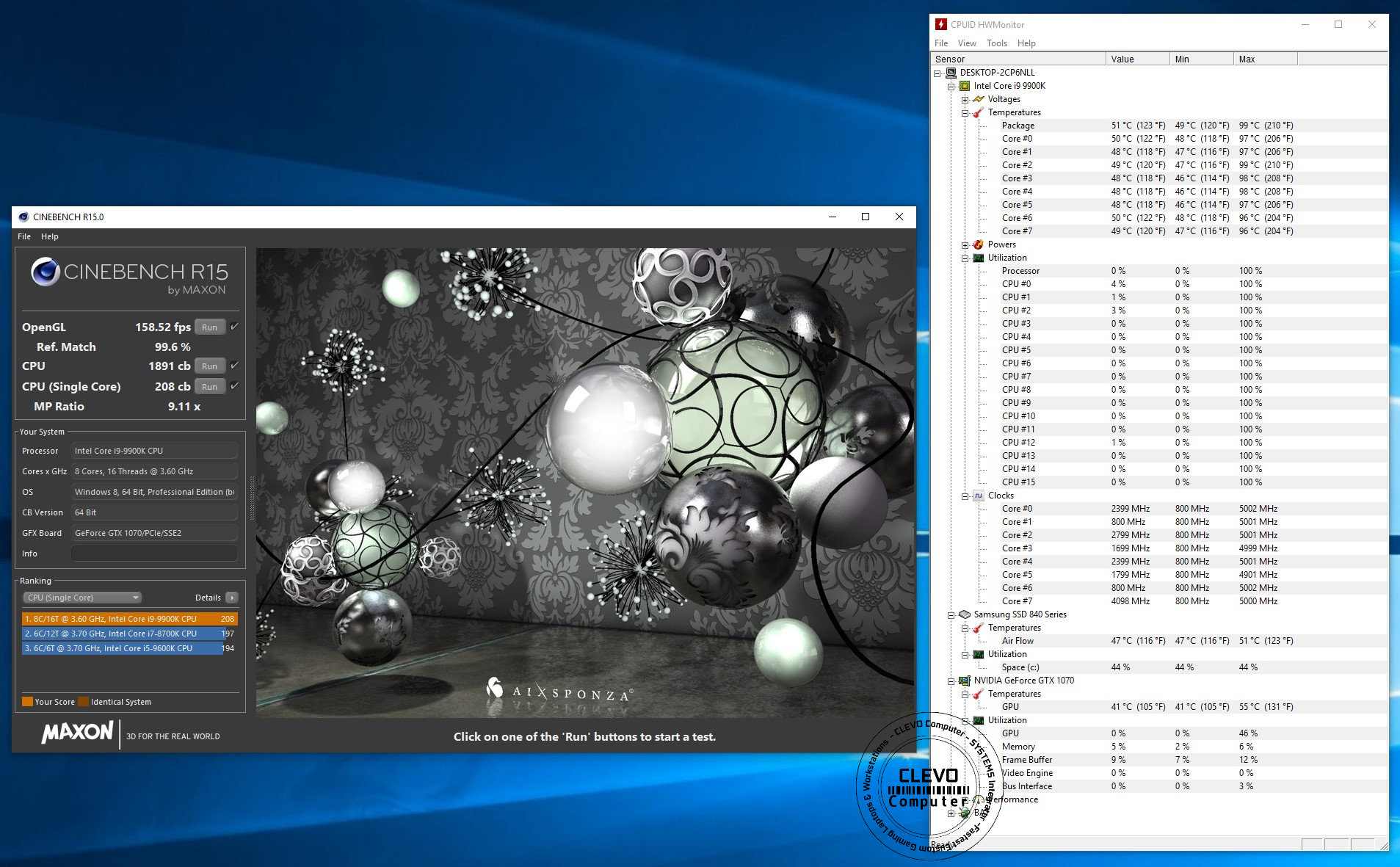Click the Processor field in Cinebench

[154, 451]
